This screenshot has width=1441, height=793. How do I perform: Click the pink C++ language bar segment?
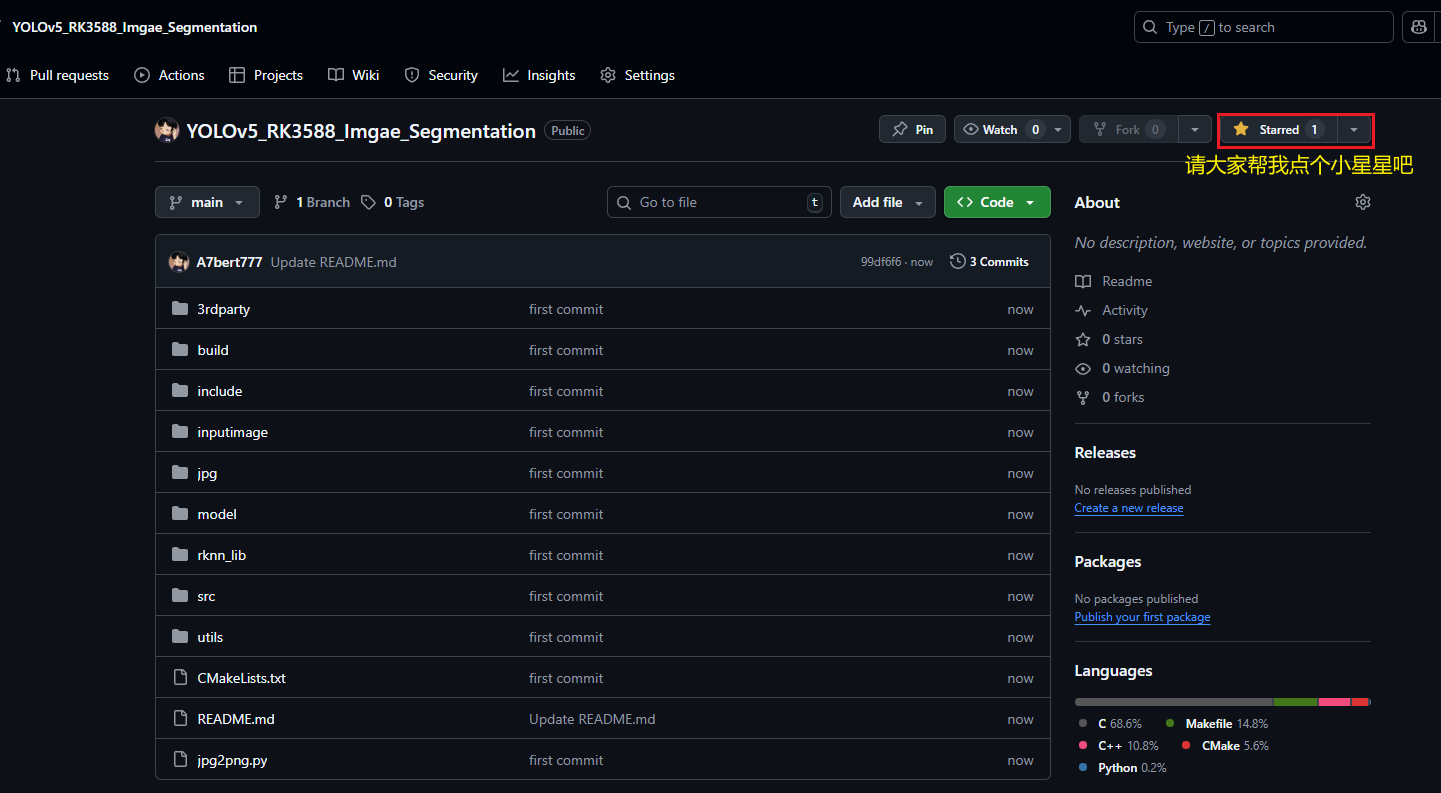click(1334, 702)
